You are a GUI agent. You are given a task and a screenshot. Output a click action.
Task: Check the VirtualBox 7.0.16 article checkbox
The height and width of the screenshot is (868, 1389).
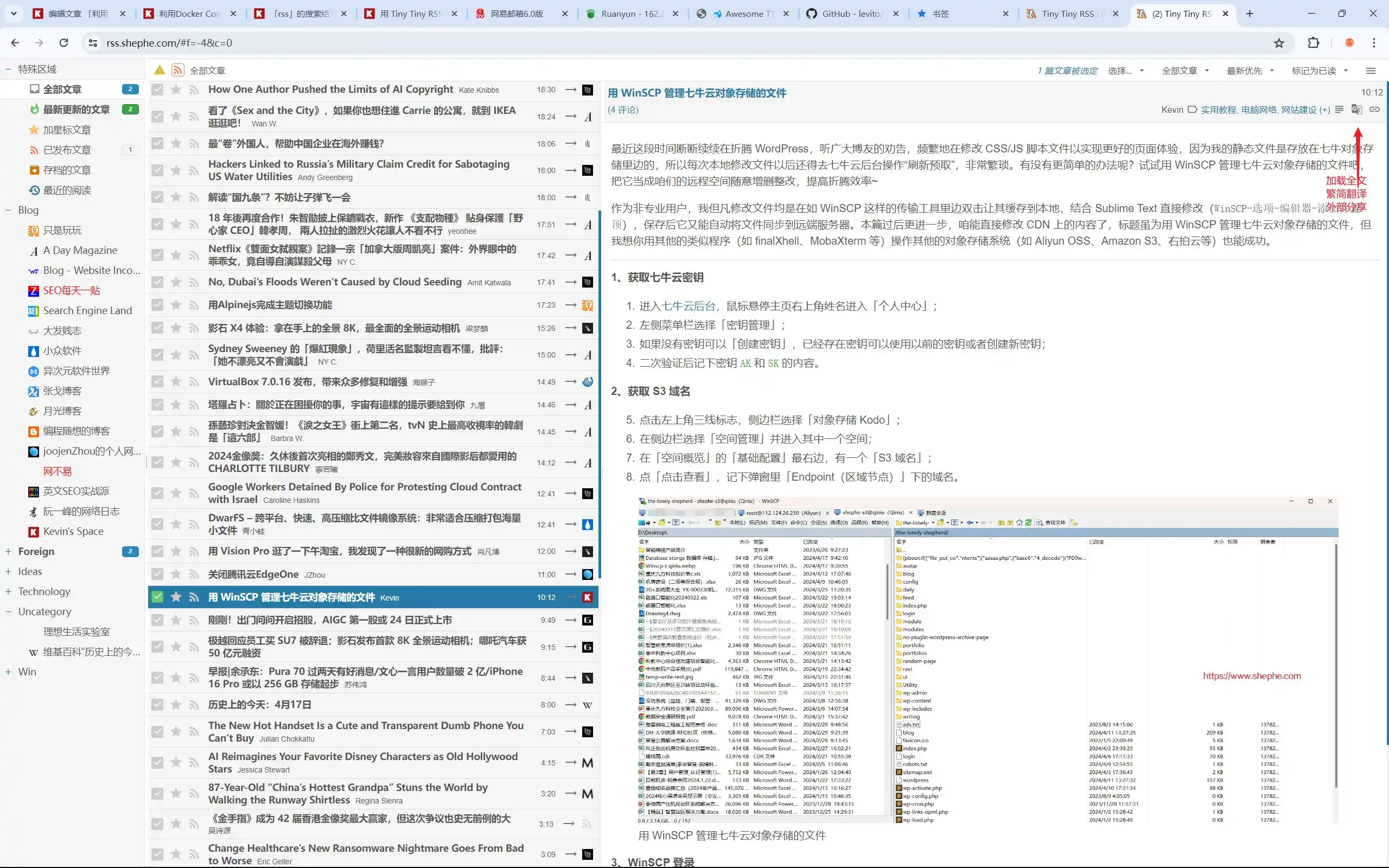(x=157, y=382)
